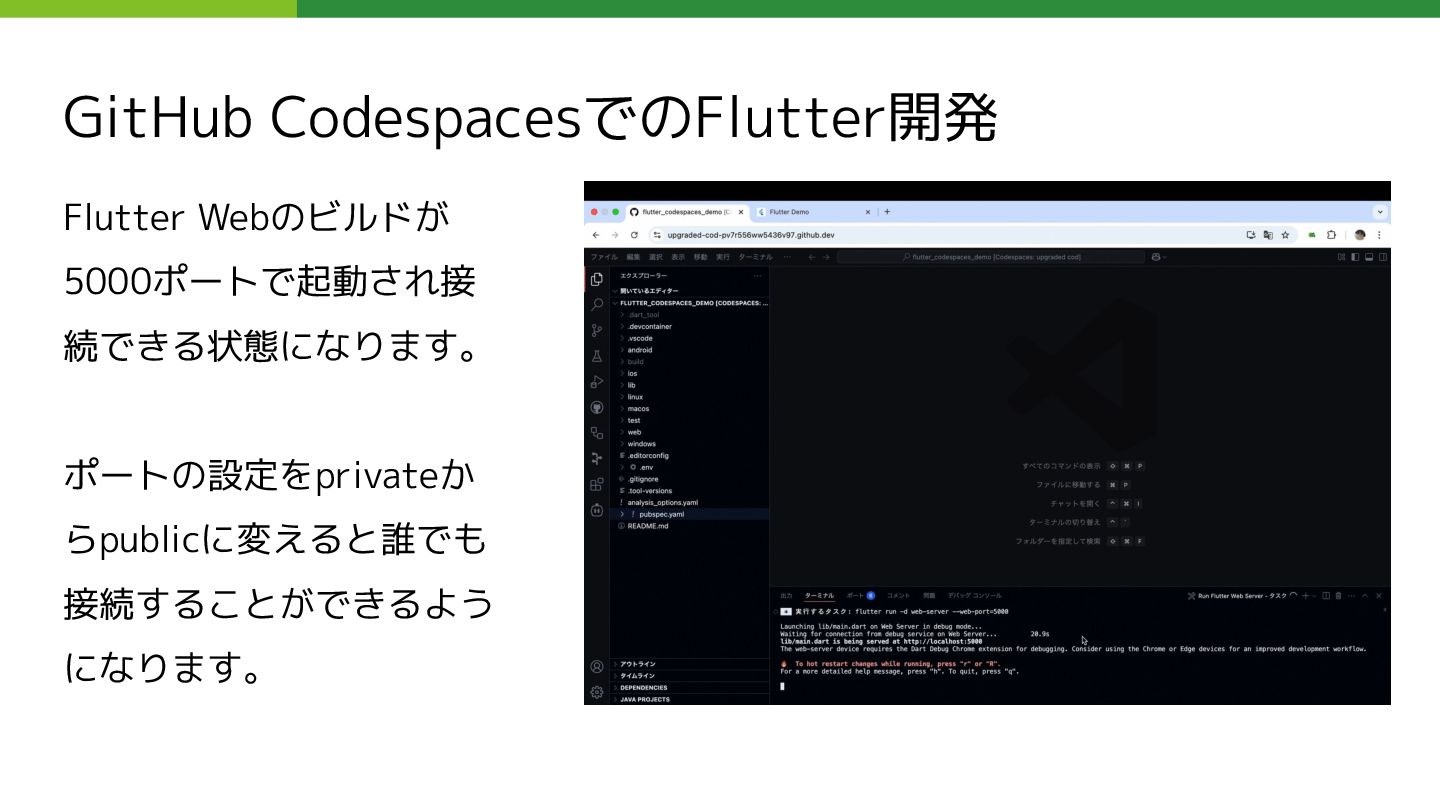Image resolution: width=1440 pixels, height=810 pixels.
Task: Open the 表示 menu
Action: 678,257
